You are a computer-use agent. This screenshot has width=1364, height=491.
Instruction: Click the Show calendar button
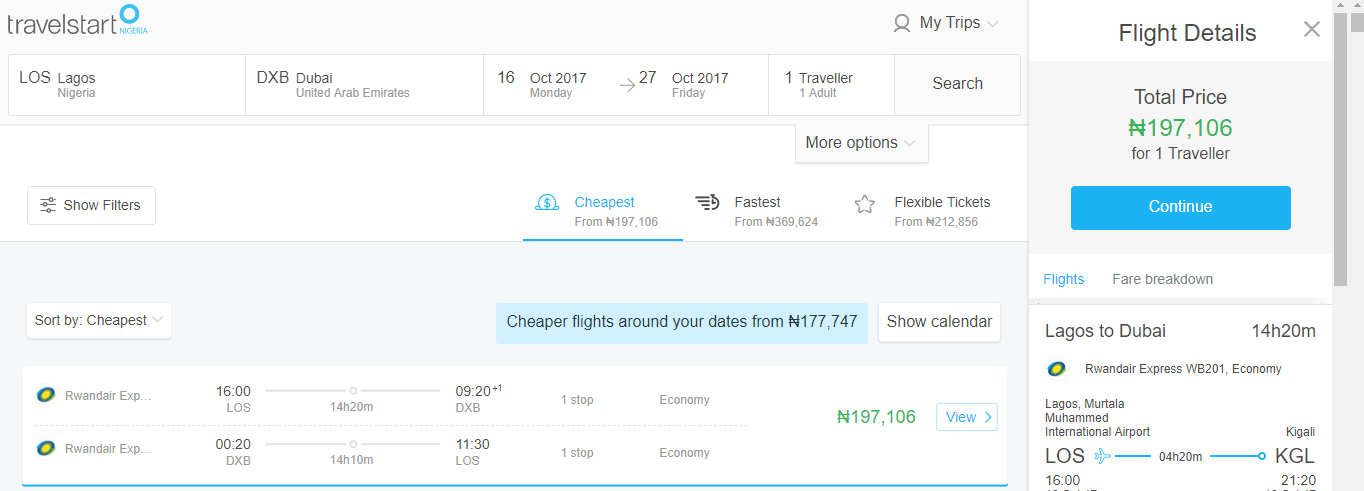pyautogui.click(x=939, y=322)
